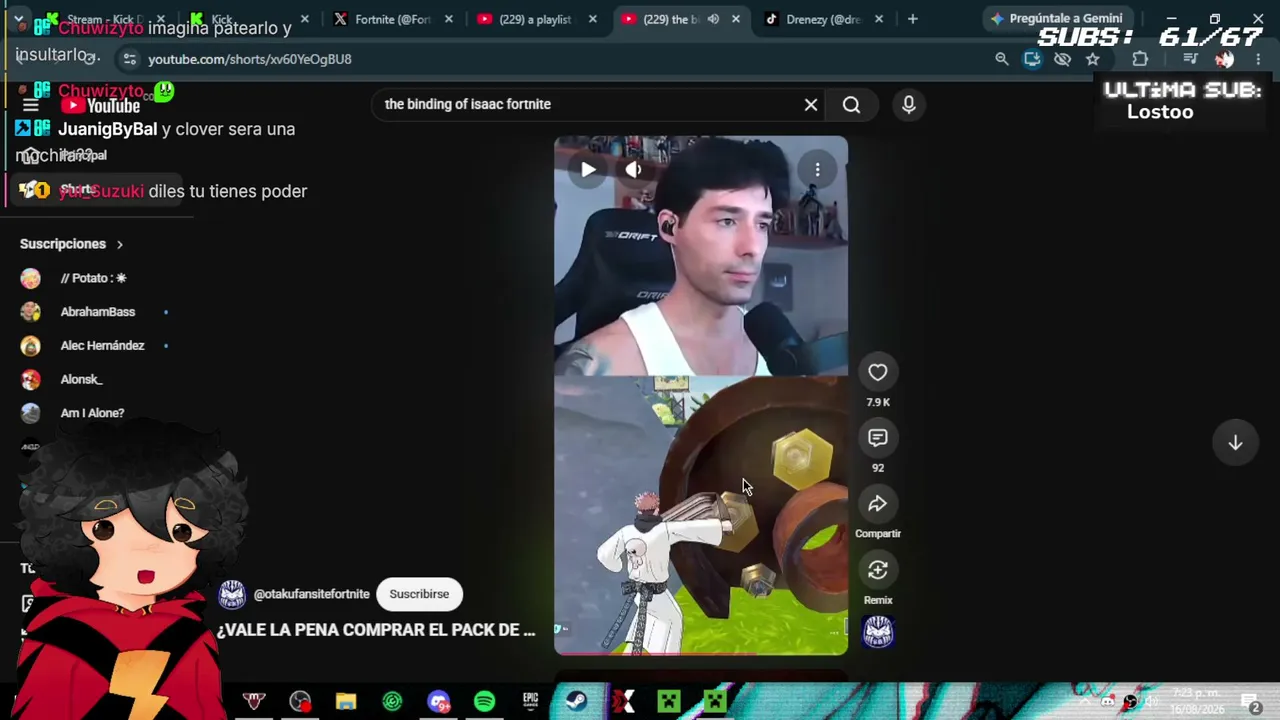
Task: Open File Explorer from the taskbar
Action: point(346,702)
